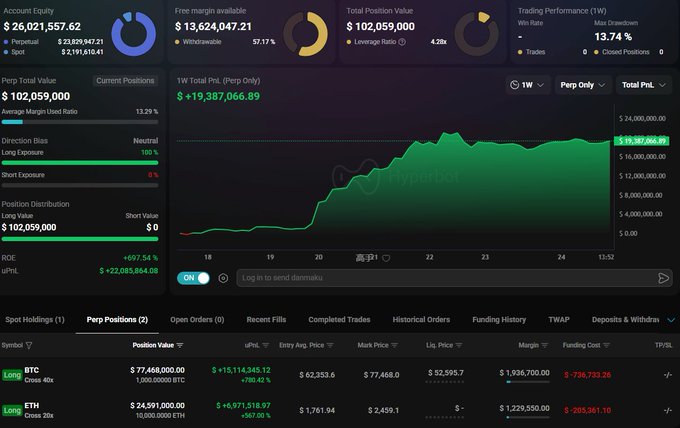Click the Perpetual legend entry
680x428 pixels.
pyautogui.click(x=21, y=42)
